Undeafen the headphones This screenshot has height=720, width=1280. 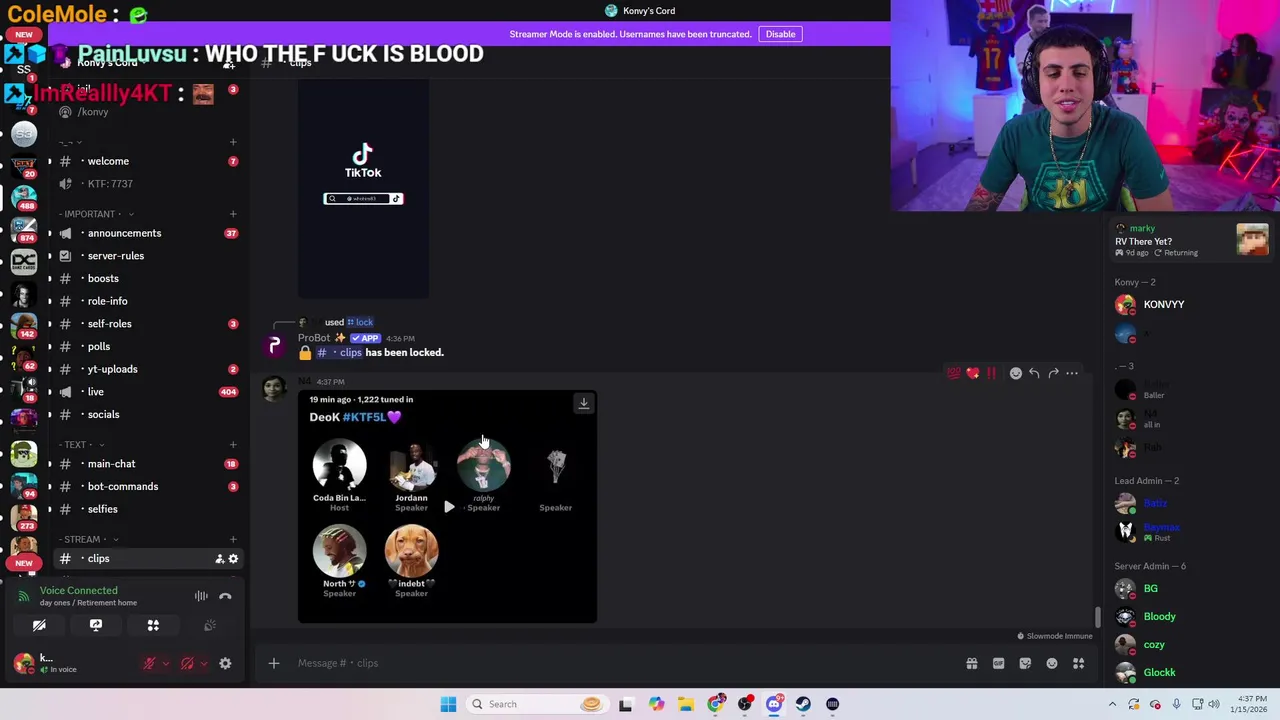(x=187, y=663)
